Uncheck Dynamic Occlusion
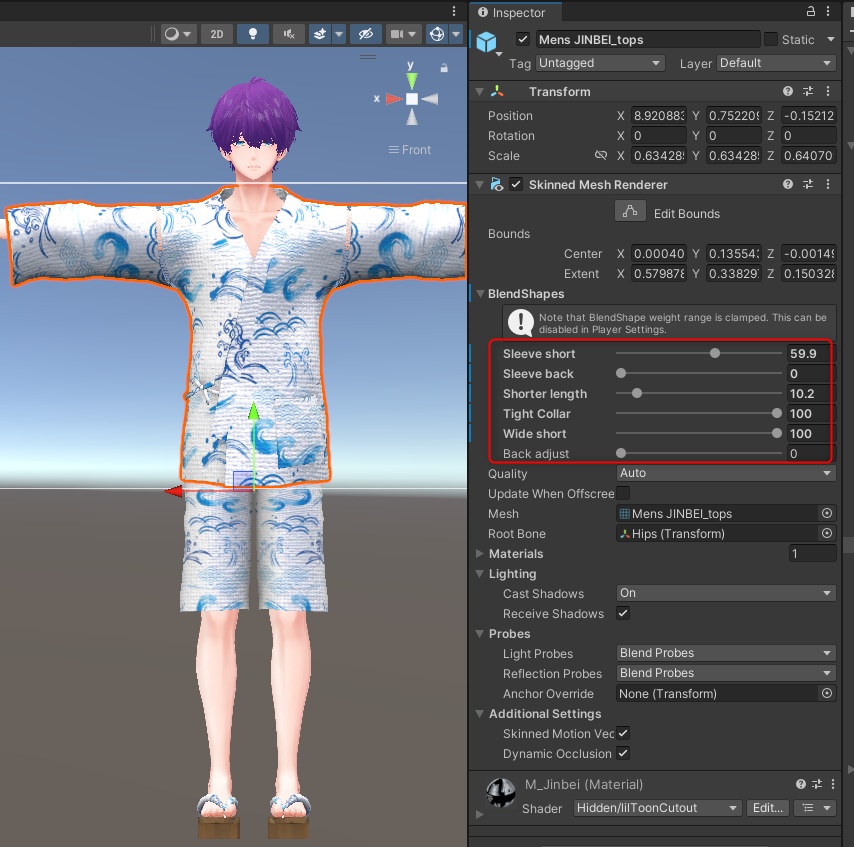Screen dimensions: 854x847 623,753
